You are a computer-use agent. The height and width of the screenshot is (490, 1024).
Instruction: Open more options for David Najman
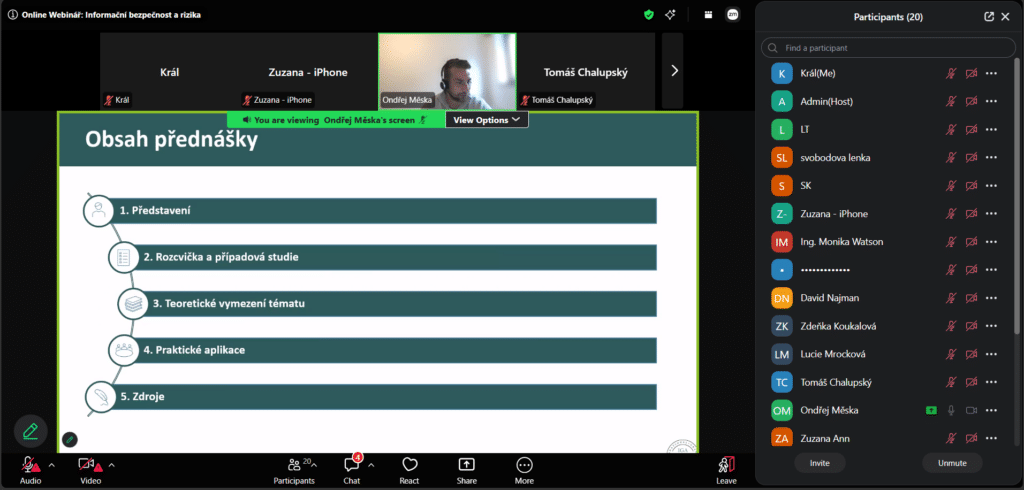pos(991,298)
